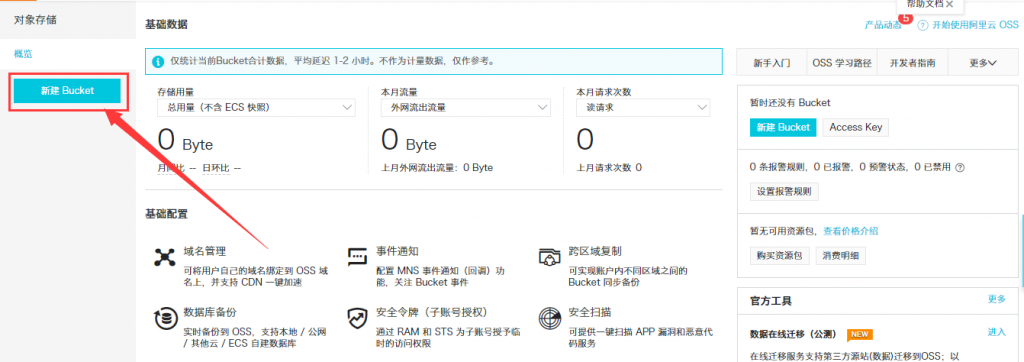Viewport: 1024px width, 362px height.
Task: Open the 查看价格介绍 link
Action: [x=850, y=231]
